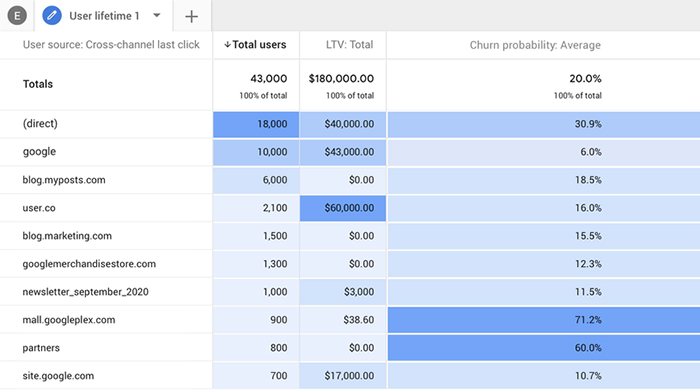Open the User lifetime 1 tab dropdown arrow

coord(157,15)
